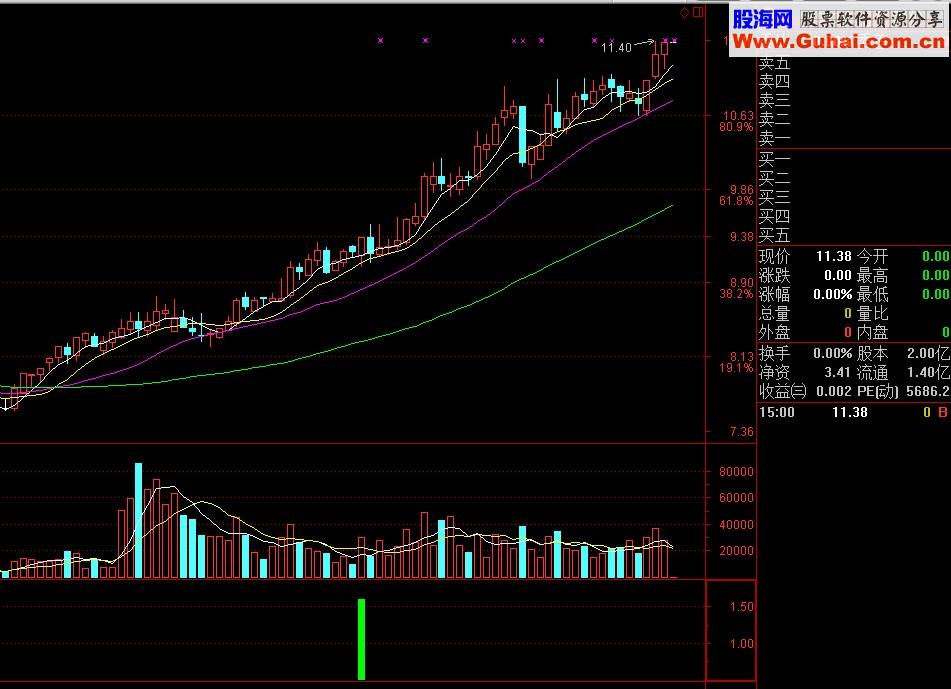Click the 今开 label
The image size is (951, 689).
873,257
